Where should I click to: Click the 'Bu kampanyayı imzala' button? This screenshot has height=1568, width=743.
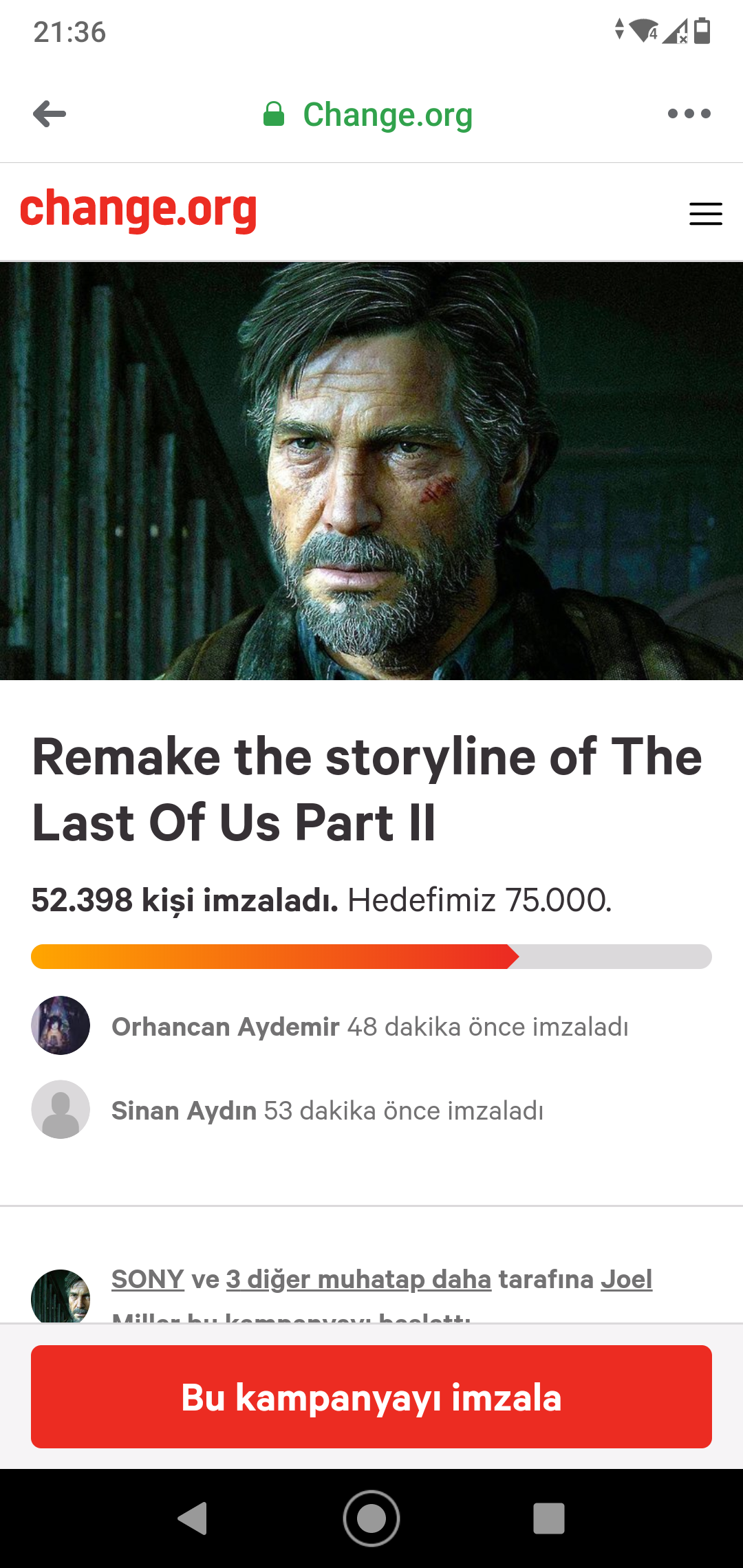[371, 1397]
